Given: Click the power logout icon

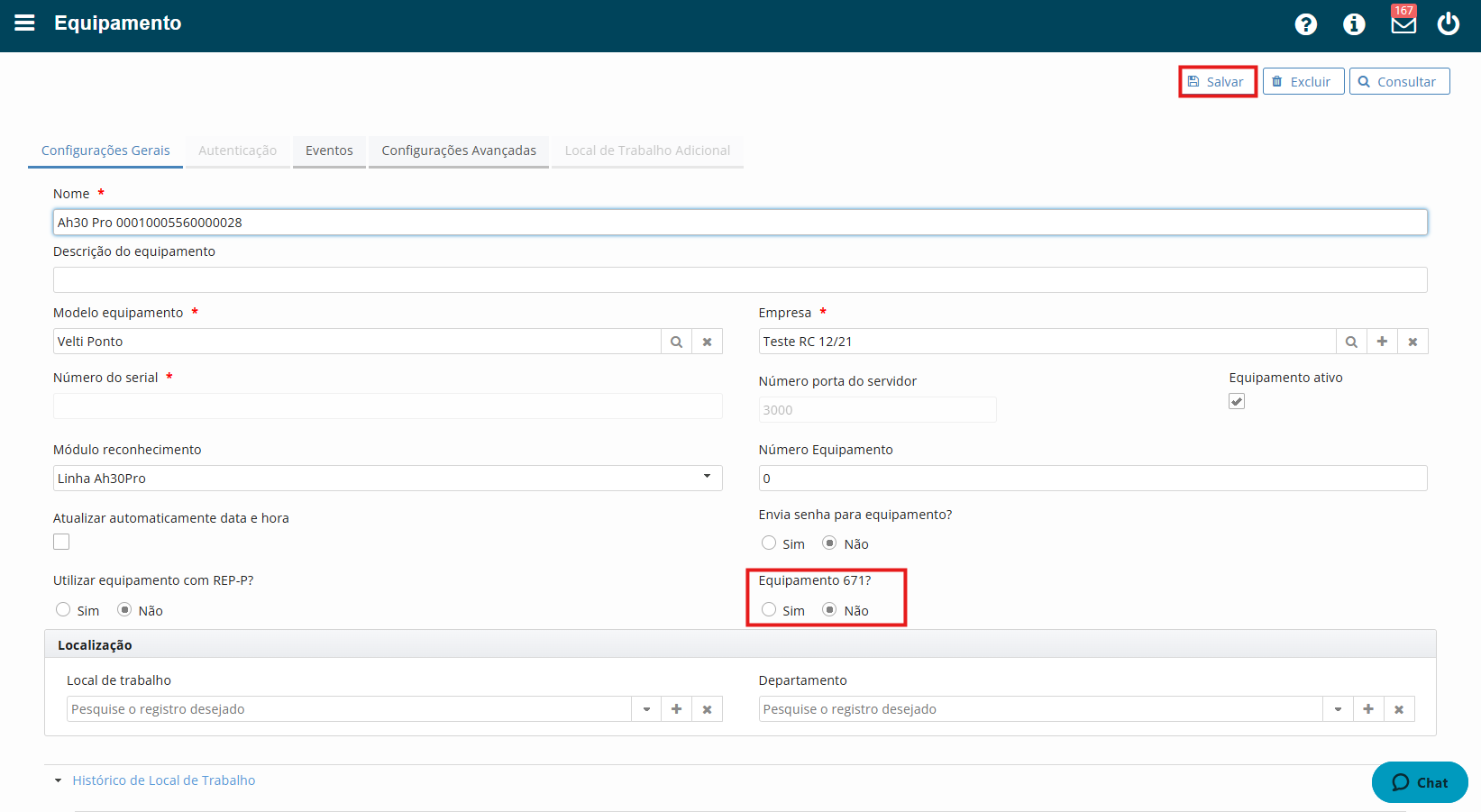Looking at the screenshot, I should (1448, 23).
